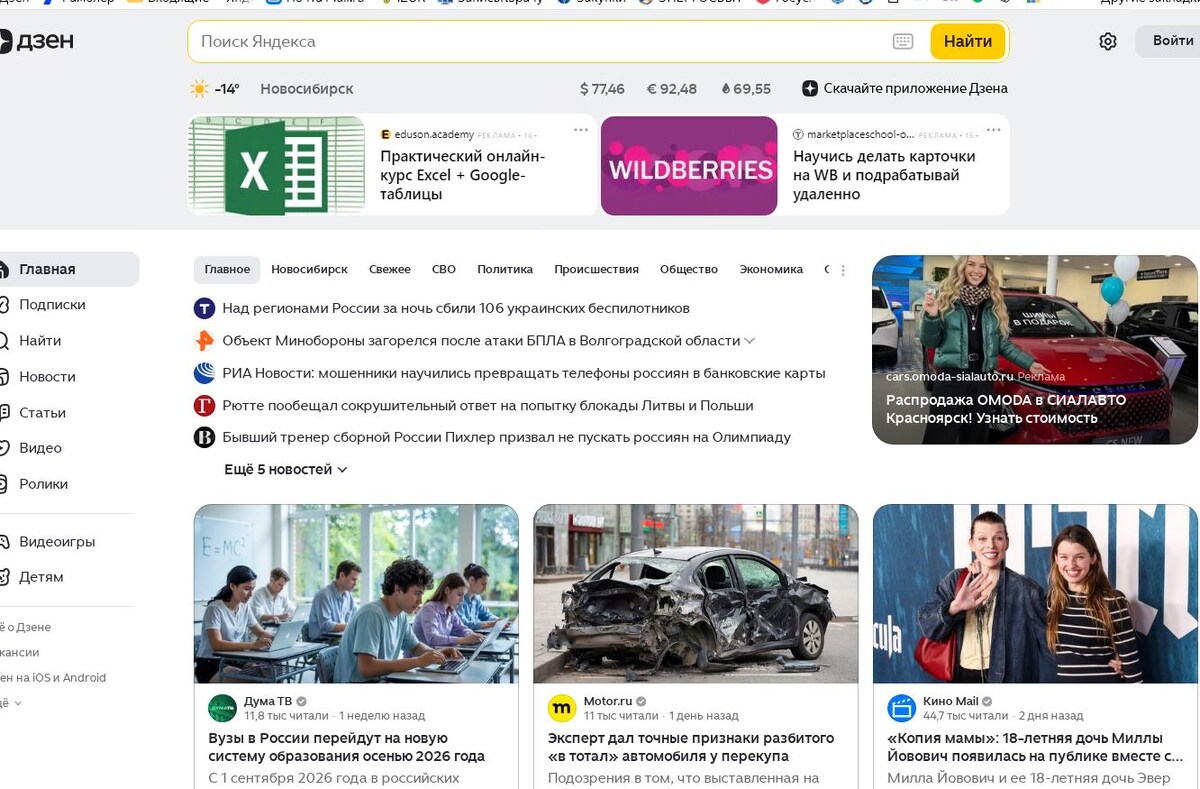Open Dzen settings via the gear icon
This screenshot has width=1200, height=789.
(1107, 41)
